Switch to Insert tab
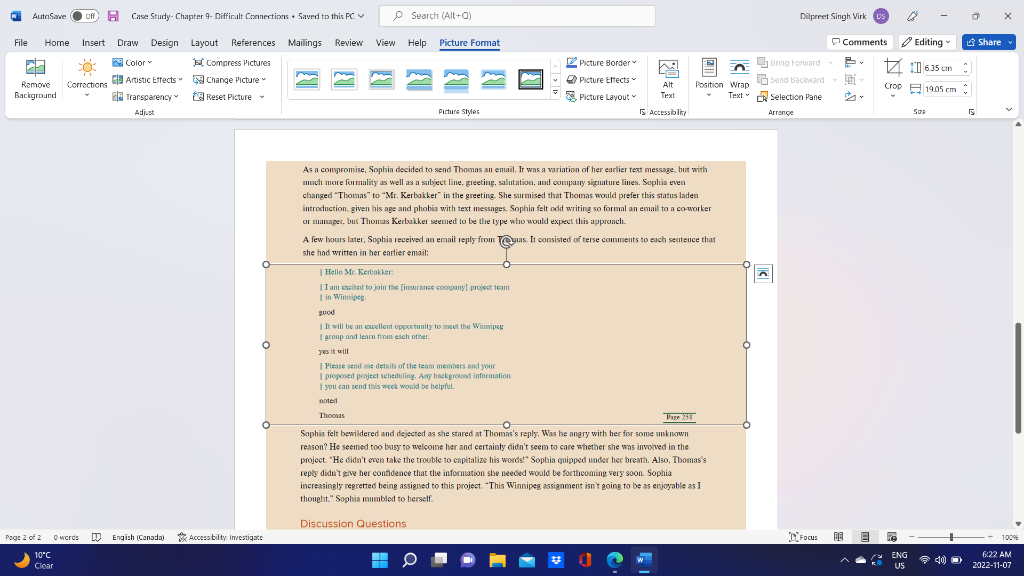 tap(93, 42)
